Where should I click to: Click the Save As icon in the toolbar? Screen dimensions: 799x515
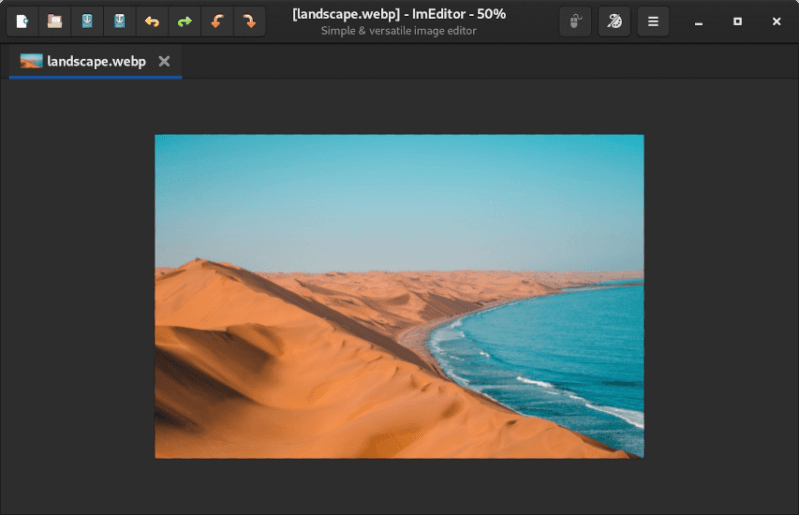point(119,21)
